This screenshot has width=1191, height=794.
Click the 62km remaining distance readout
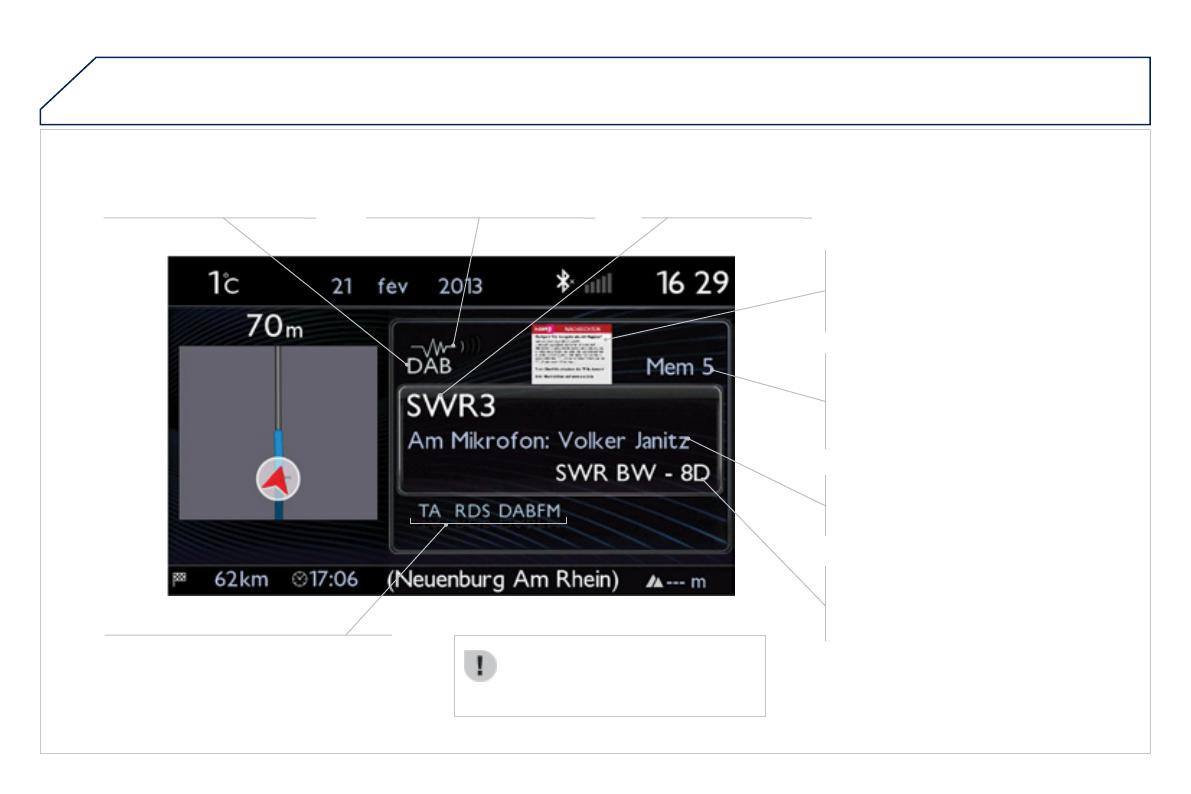[x=241, y=580]
